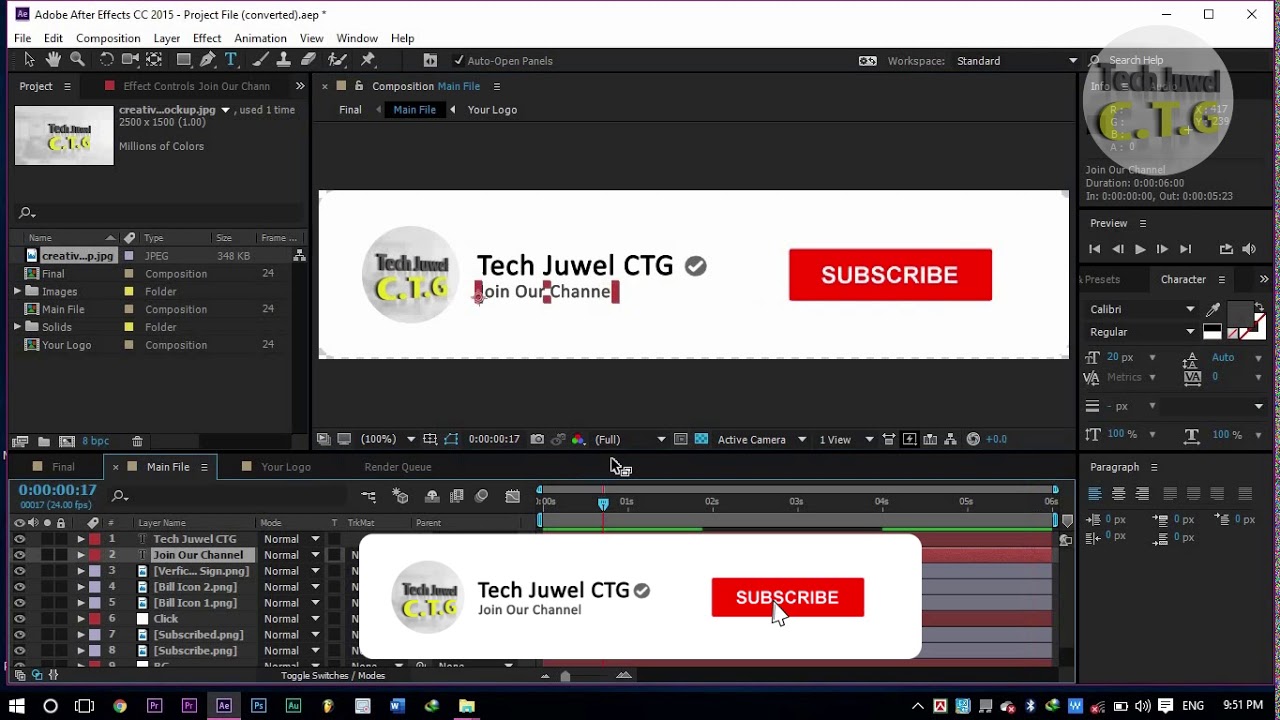This screenshot has height=720, width=1280.
Task: Select the Roto Brush tool
Action: pyautogui.click(x=338, y=60)
